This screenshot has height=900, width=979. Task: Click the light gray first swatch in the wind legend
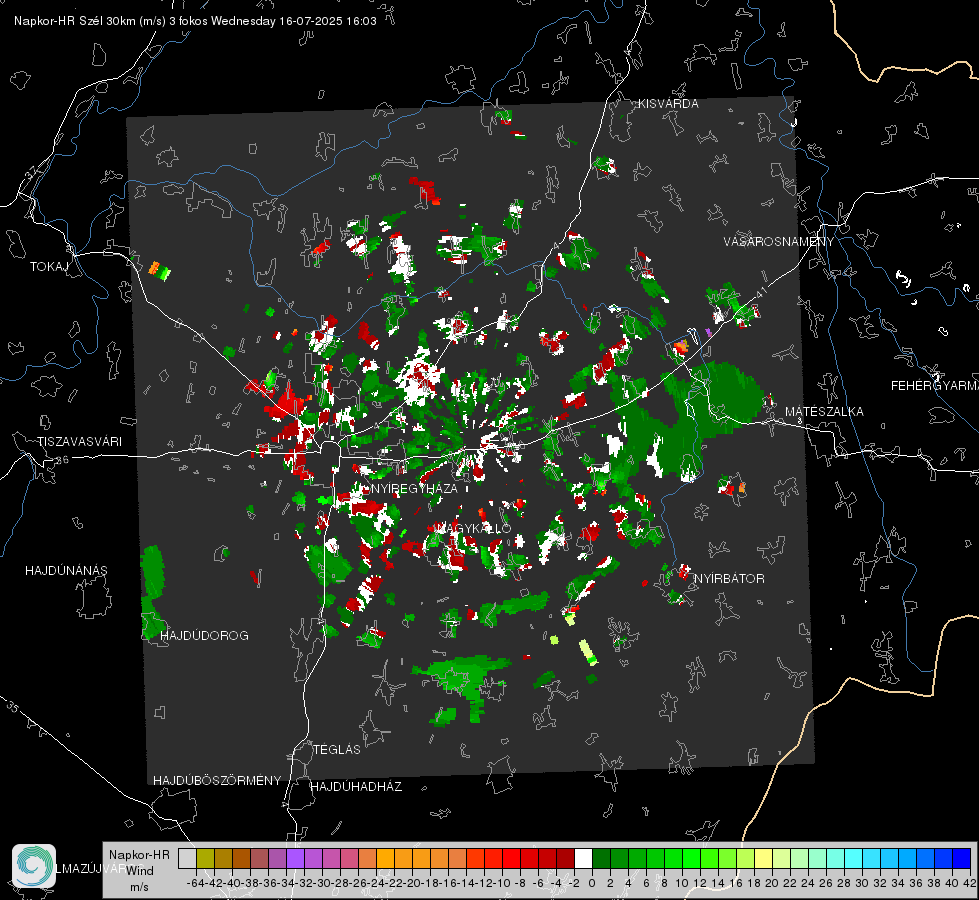pyautogui.click(x=187, y=858)
